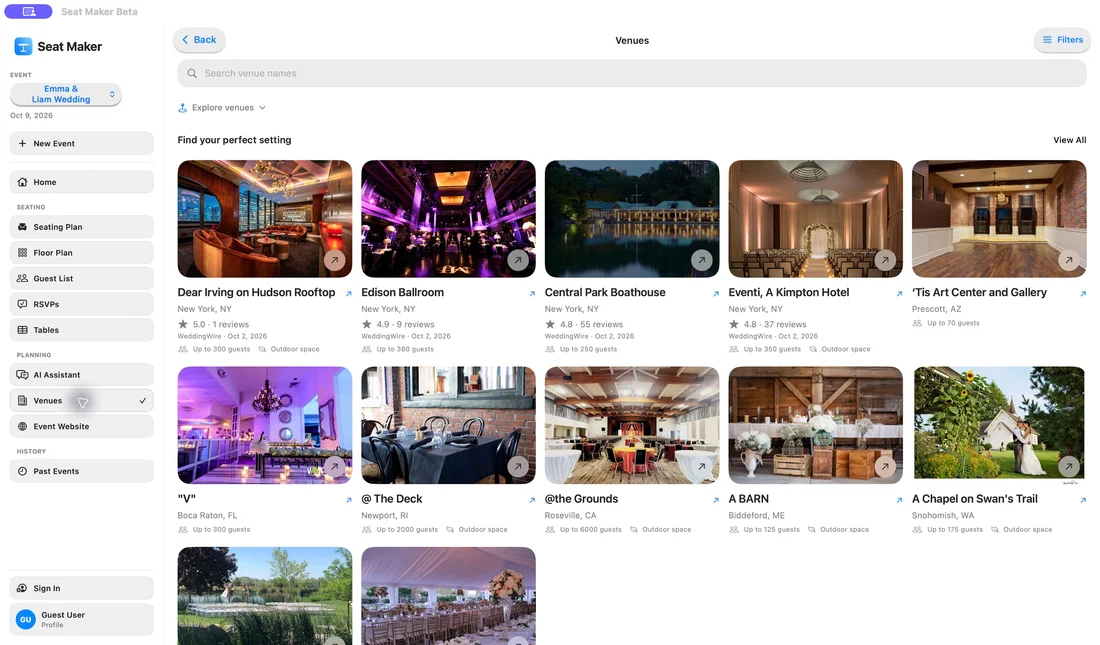Image resolution: width=1100 pixels, height=645 pixels.
Task: Go to Home in sidebar
Action: point(81,182)
